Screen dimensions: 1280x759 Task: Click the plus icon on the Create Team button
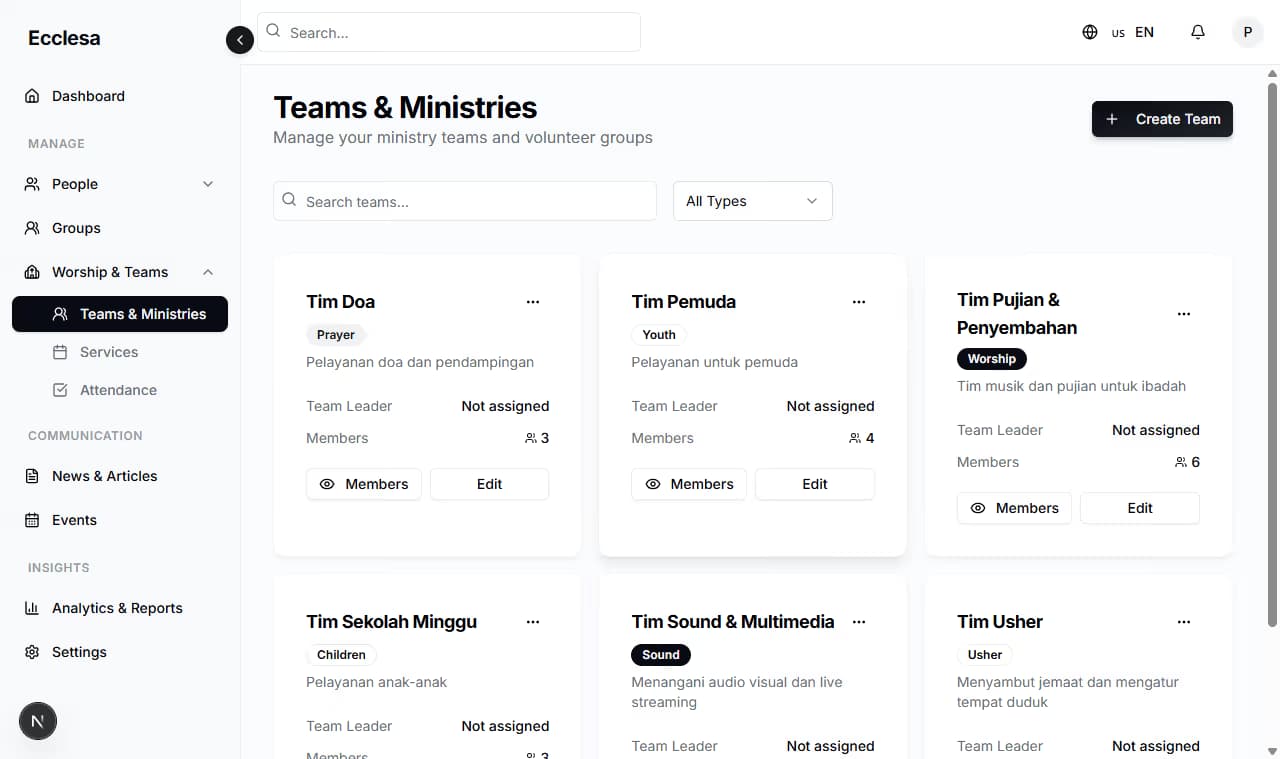point(1112,119)
